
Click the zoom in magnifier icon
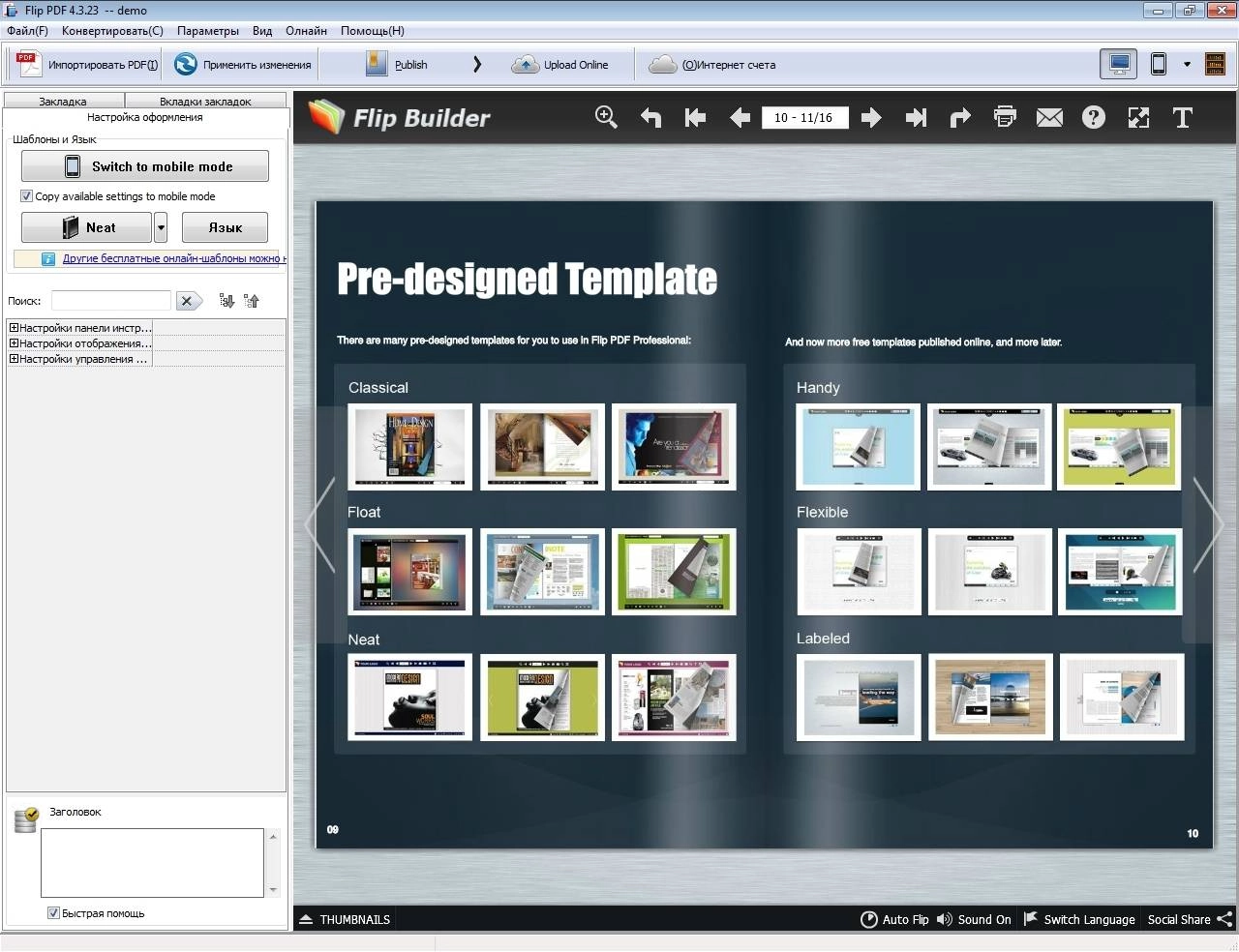pos(606,117)
